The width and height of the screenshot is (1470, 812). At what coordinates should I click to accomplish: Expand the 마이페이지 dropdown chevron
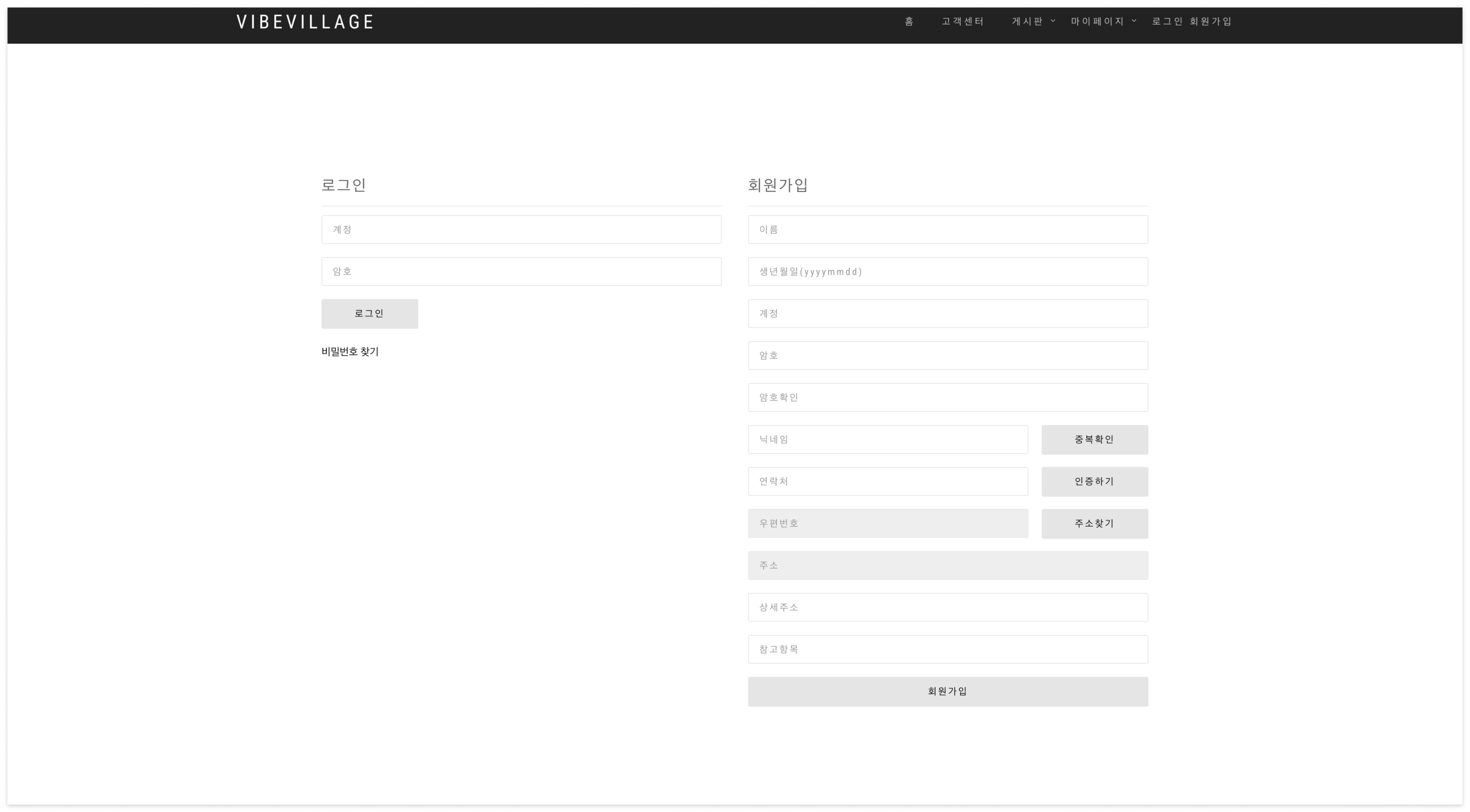tap(1134, 21)
